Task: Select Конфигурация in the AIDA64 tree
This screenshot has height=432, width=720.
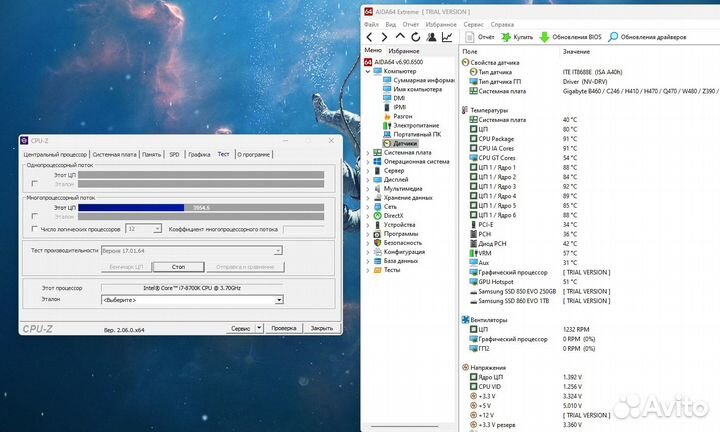Action: pyautogui.click(x=404, y=252)
